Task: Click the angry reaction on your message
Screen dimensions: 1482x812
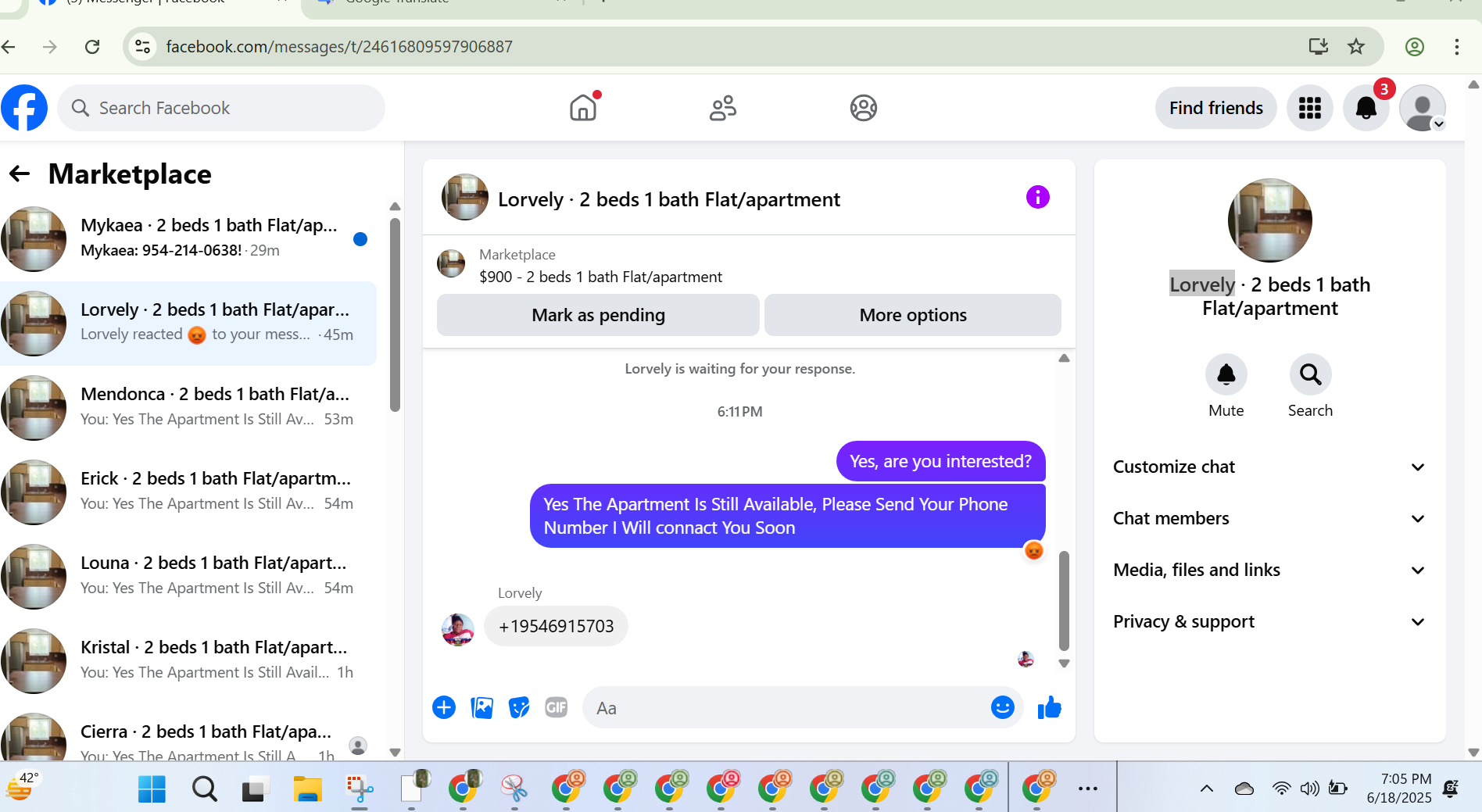Action: point(1033,550)
